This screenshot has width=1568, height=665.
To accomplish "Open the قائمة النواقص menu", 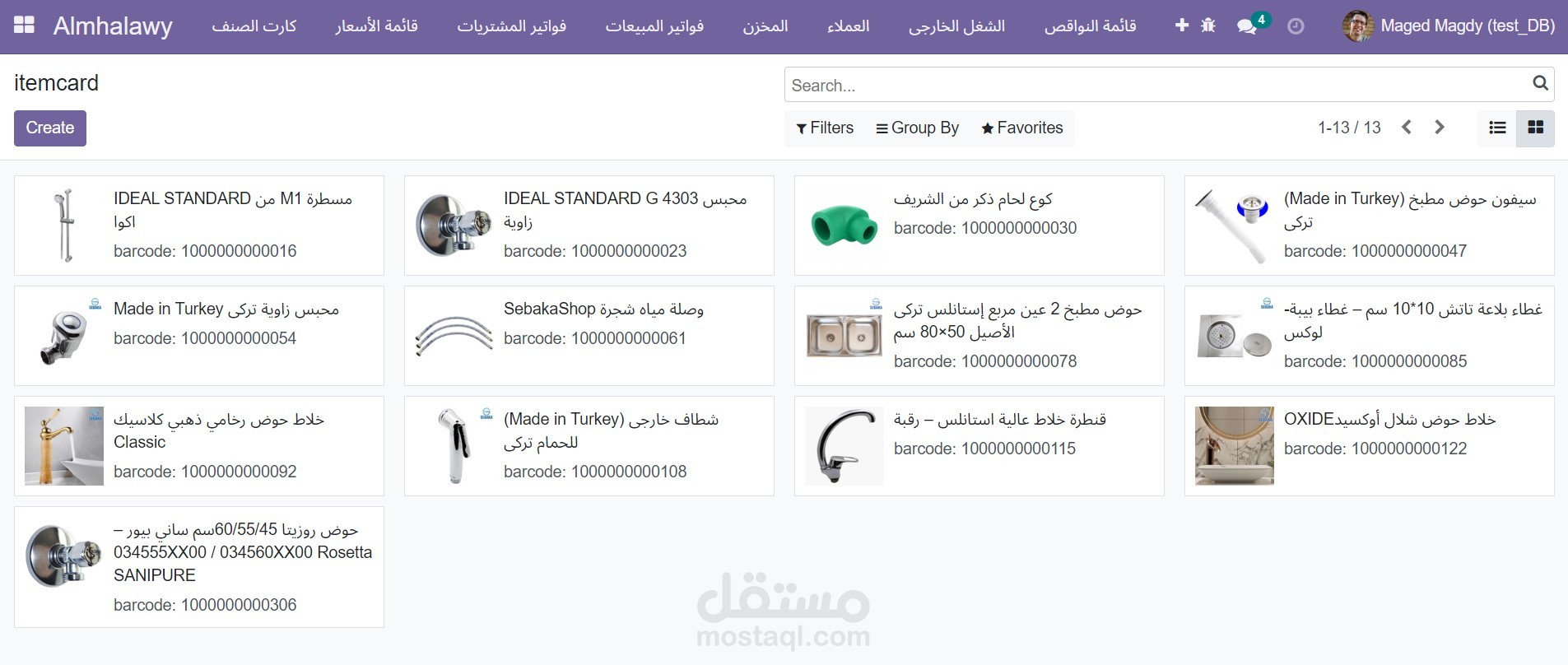I will point(1091,26).
